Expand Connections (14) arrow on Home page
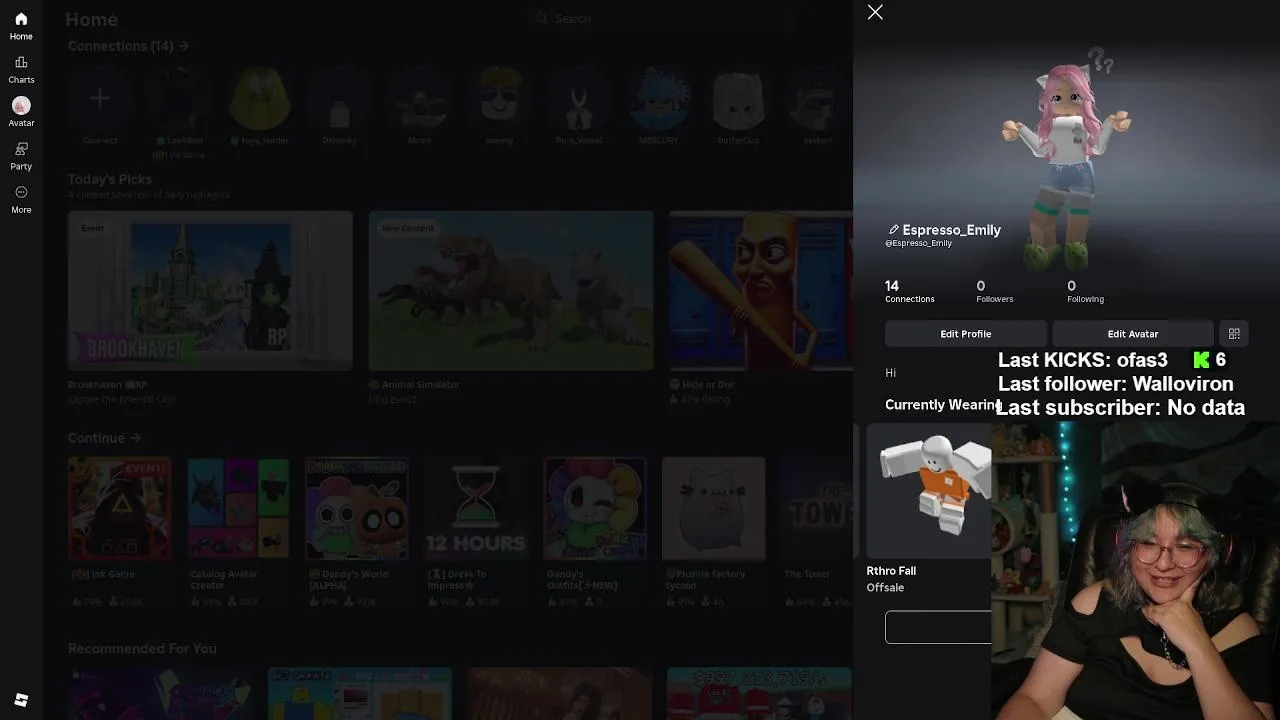 tap(184, 46)
